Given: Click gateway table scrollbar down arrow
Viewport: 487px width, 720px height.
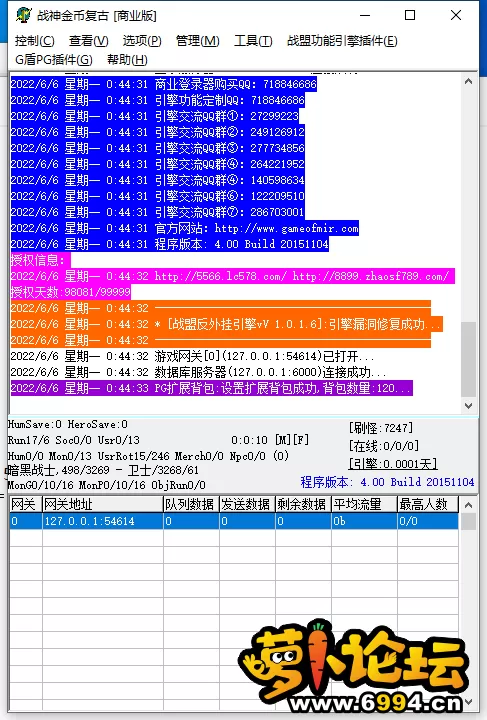Looking at the screenshot, I should (x=468, y=702).
